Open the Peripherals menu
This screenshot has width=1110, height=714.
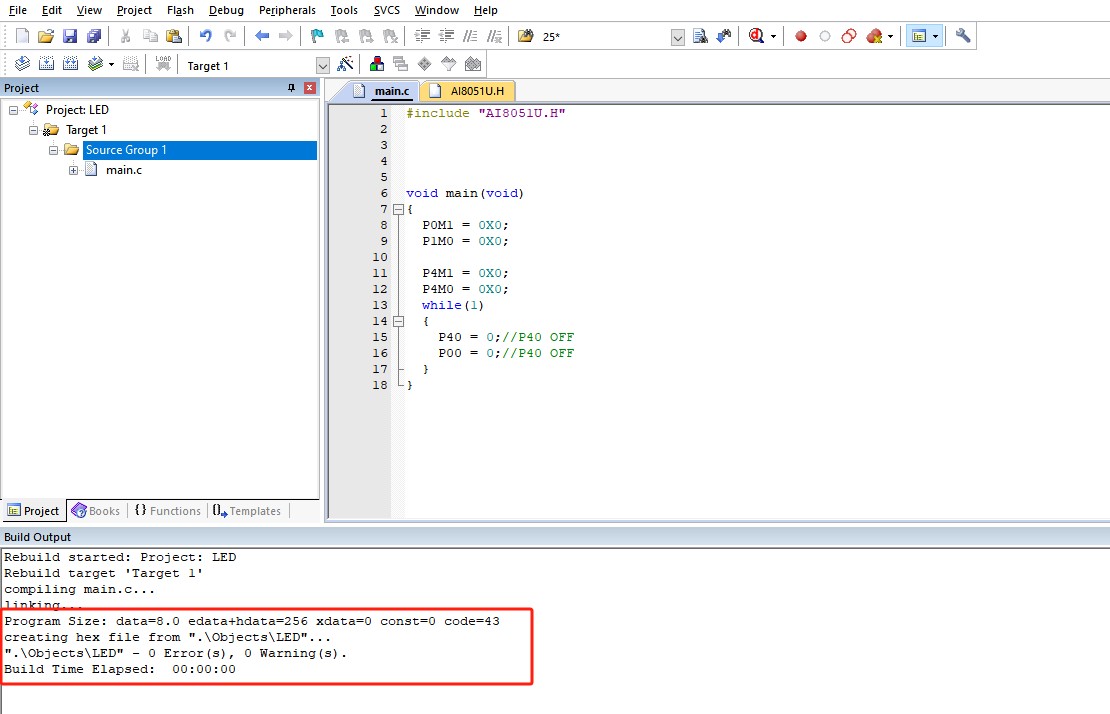click(x=287, y=10)
